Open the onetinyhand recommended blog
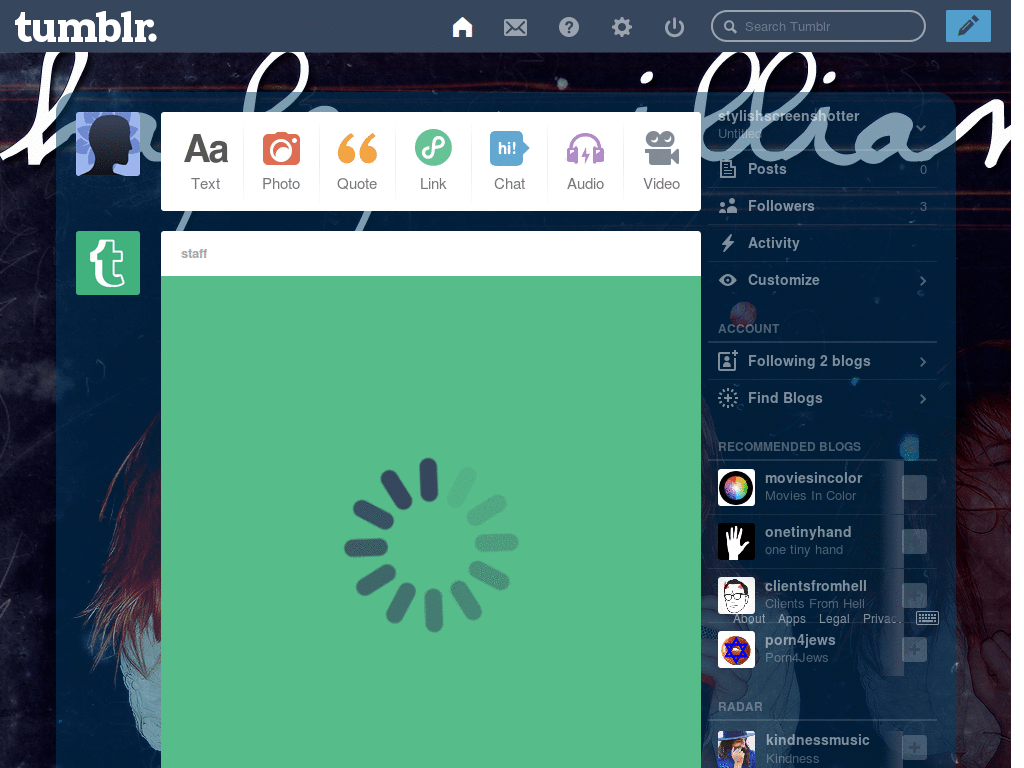1024x768 pixels. click(x=808, y=532)
